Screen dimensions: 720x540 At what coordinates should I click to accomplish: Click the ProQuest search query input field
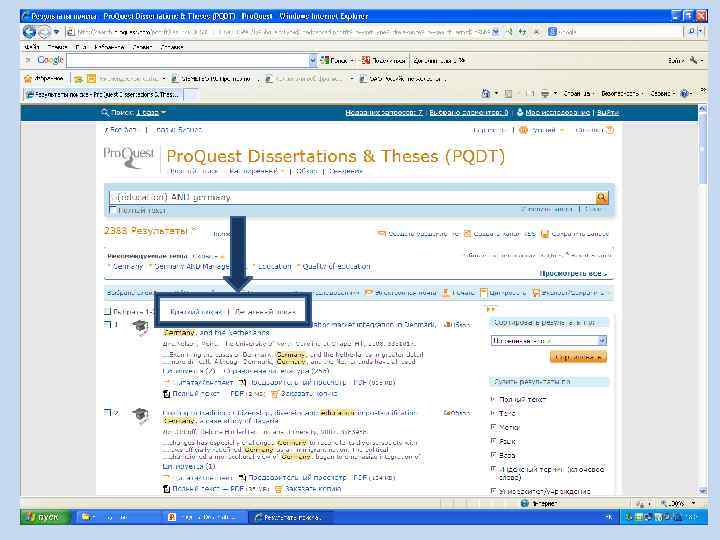pyautogui.click(x=352, y=197)
